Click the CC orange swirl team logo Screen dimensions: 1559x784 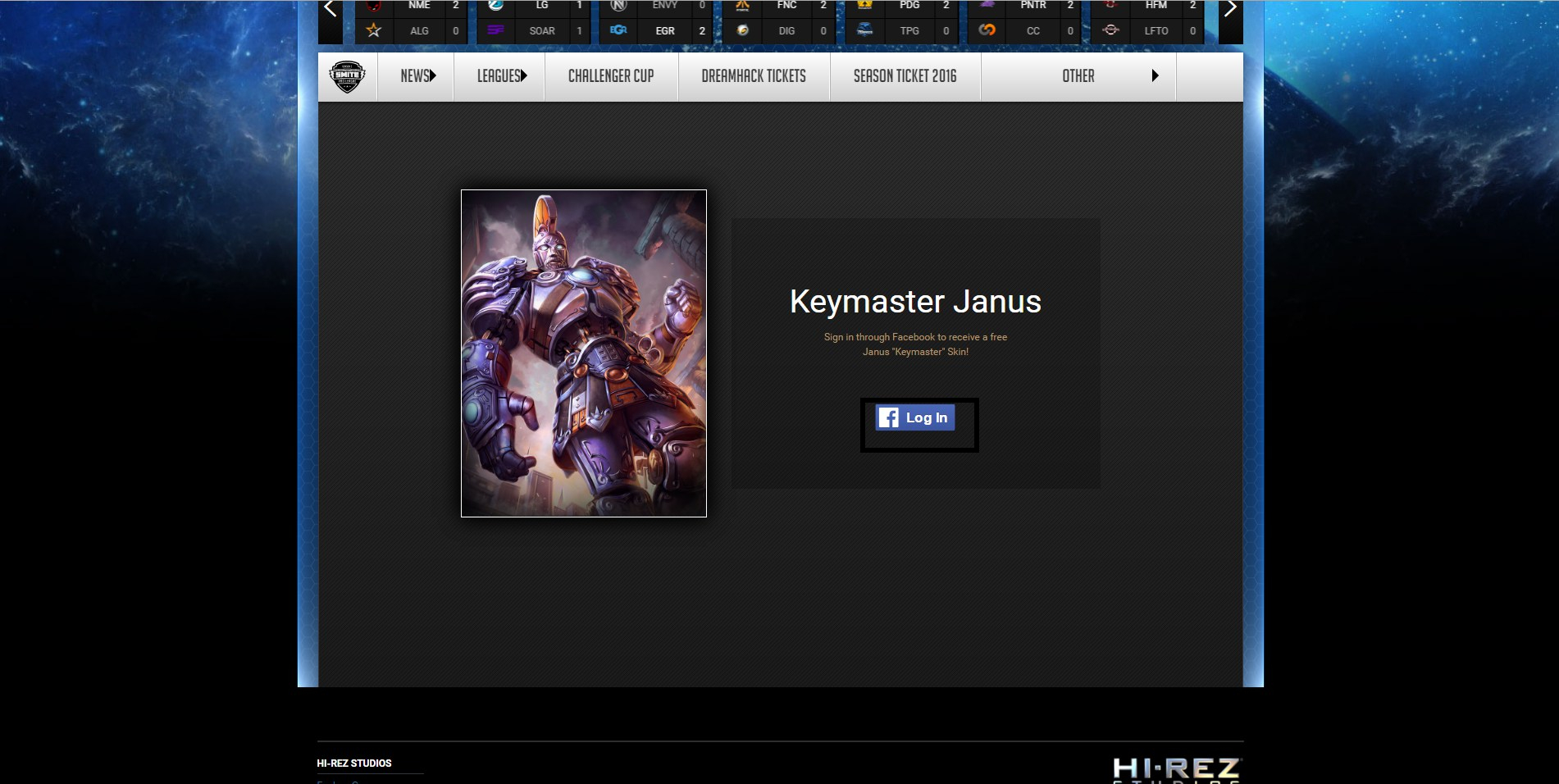tap(987, 30)
